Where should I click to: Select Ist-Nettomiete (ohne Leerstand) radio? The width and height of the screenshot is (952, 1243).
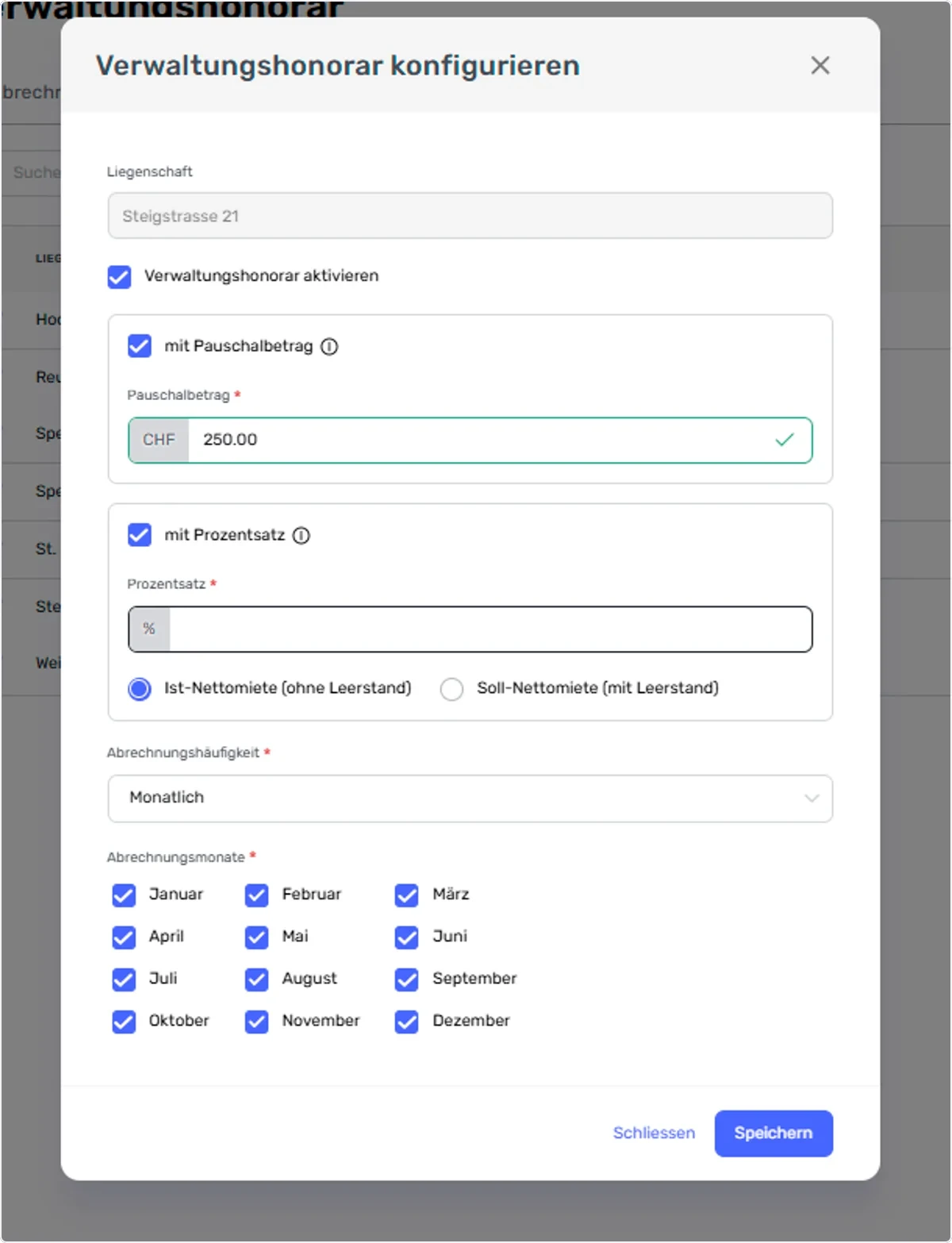(140, 689)
